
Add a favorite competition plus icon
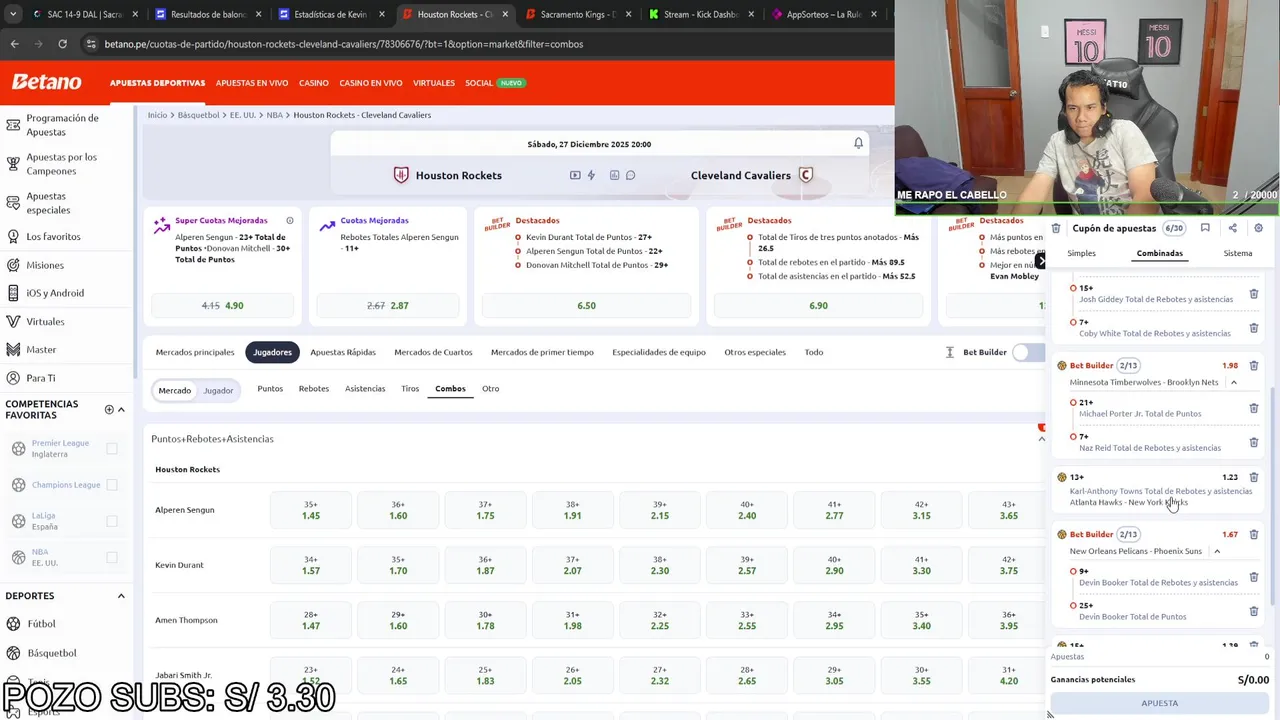pos(109,409)
